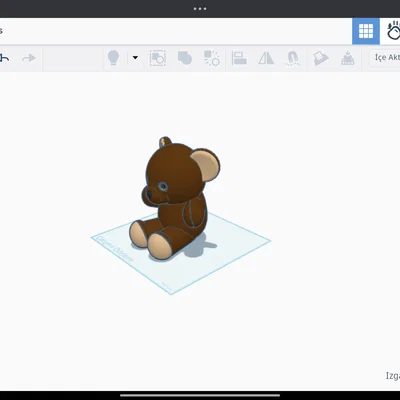Click the merged shapes group icon
The image size is (400, 400).
pos(185,58)
